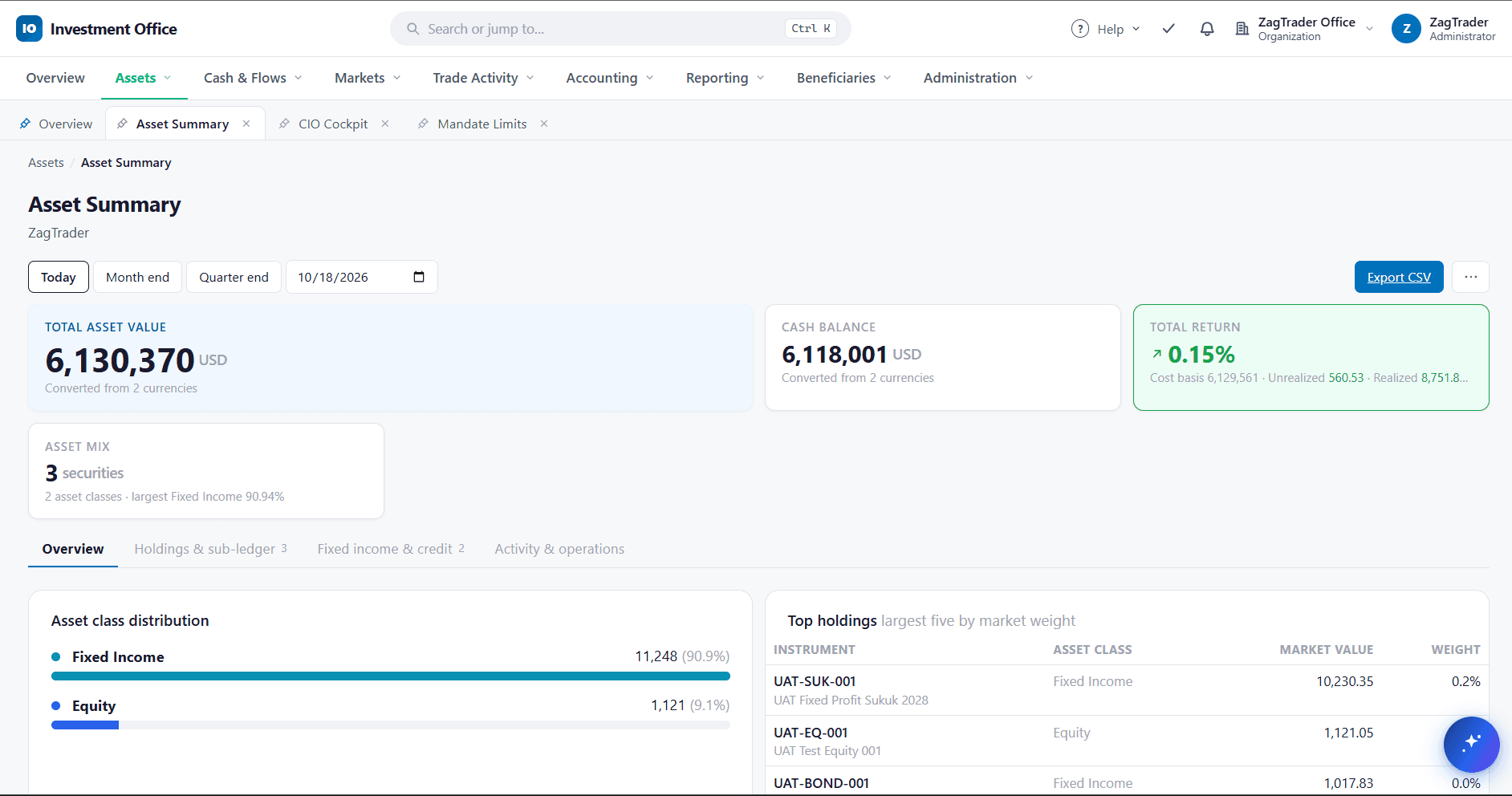Viewport: 1512px width, 796px height.
Task: Open the calendar date picker icon
Action: 419,277
